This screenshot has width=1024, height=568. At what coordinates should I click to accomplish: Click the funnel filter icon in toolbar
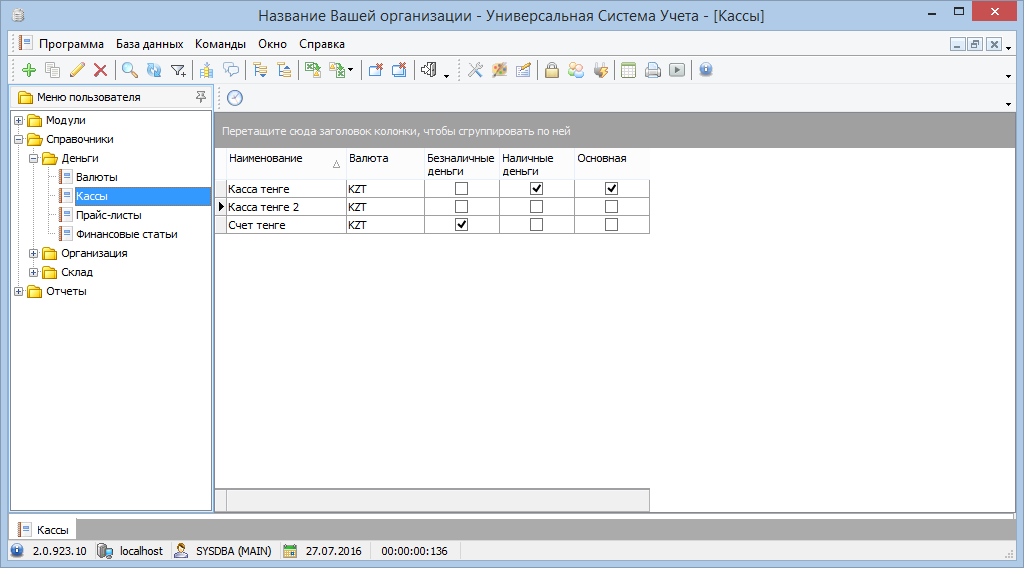pyautogui.click(x=178, y=70)
